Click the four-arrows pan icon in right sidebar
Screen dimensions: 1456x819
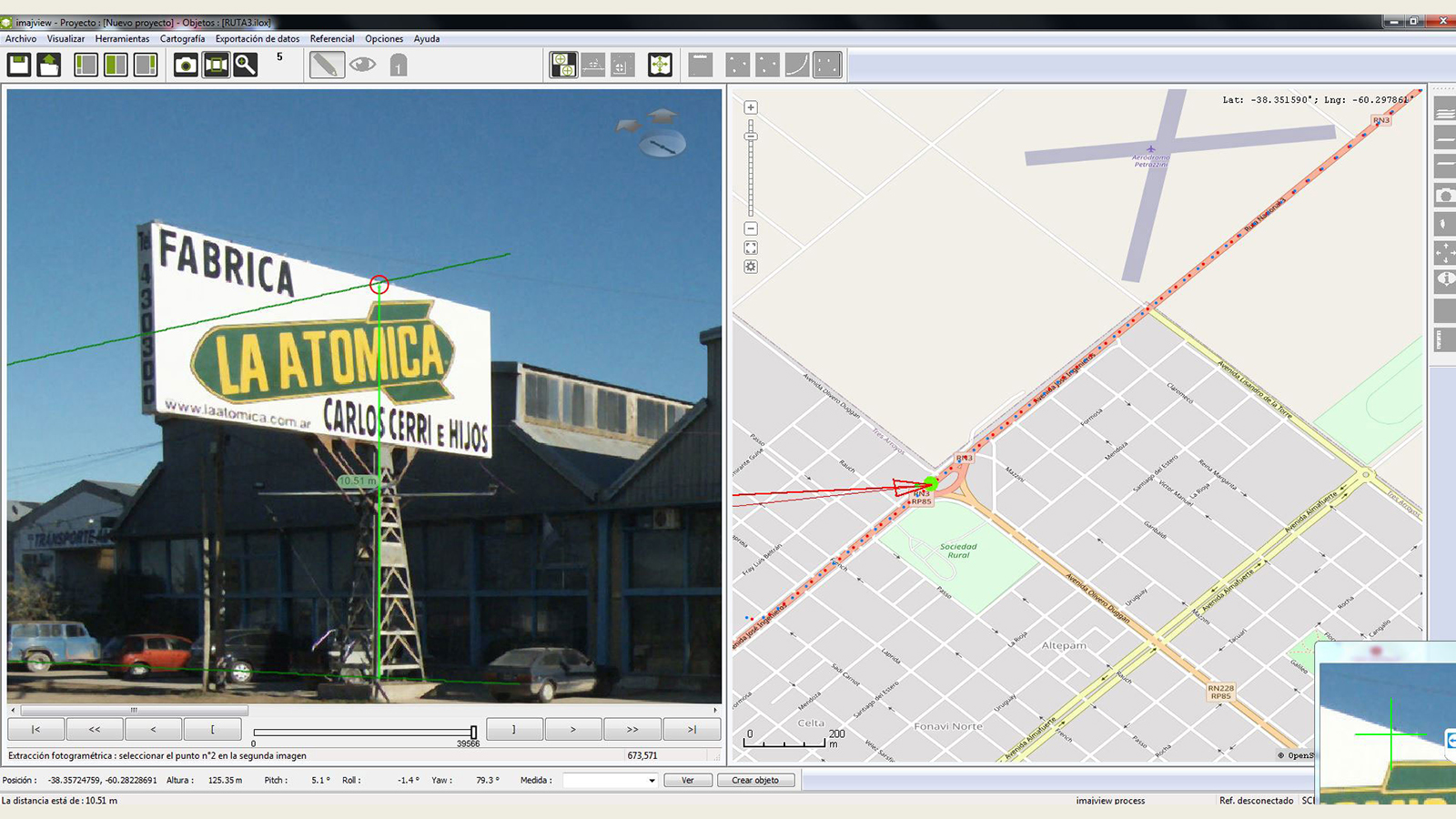point(1445,252)
